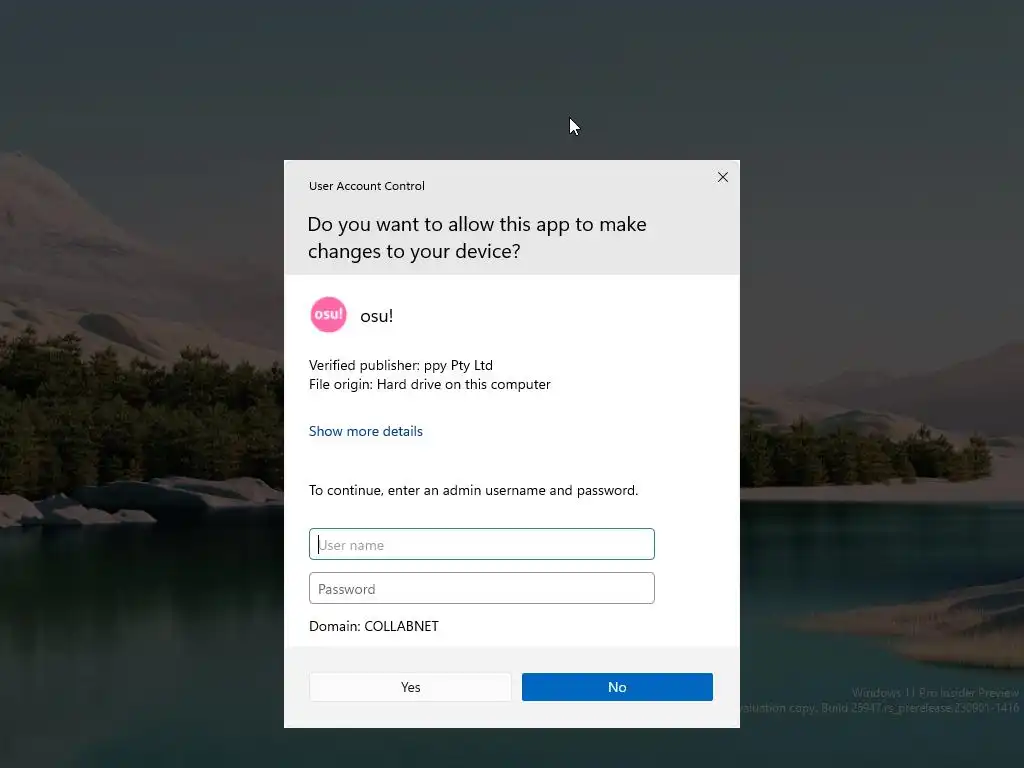Close the User Account Control dialog

click(x=722, y=177)
